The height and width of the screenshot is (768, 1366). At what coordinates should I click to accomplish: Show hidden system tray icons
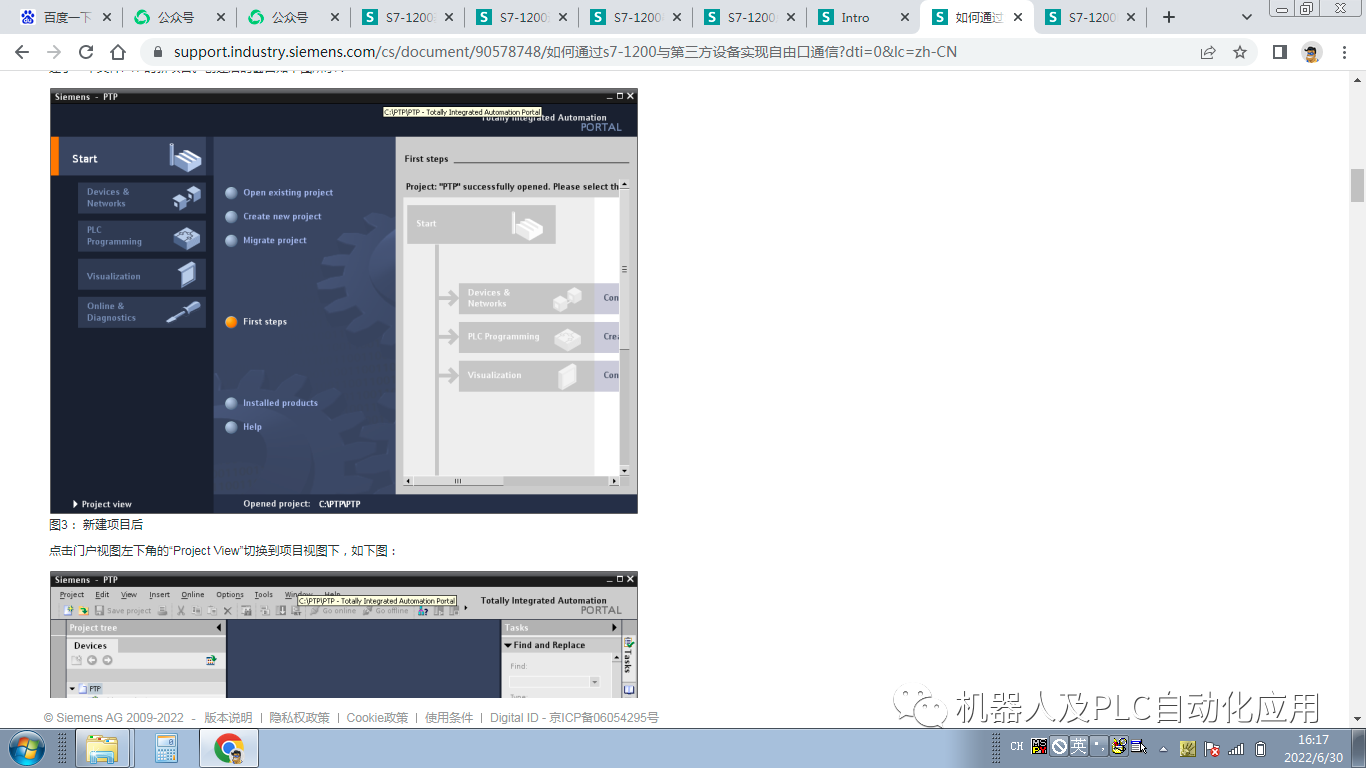[1163, 748]
